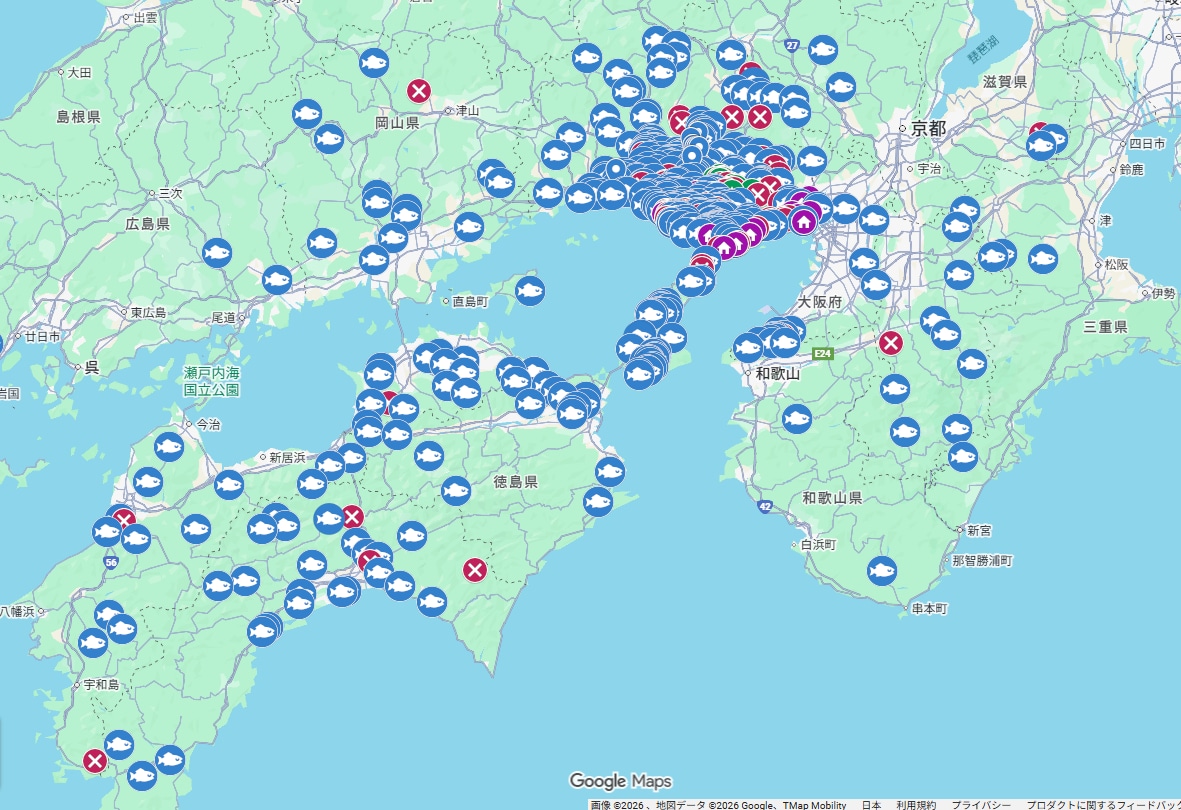Image resolution: width=1181 pixels, height=810 pixels.
Task: Click the E24 expressway shield
Action: point(822,353)
